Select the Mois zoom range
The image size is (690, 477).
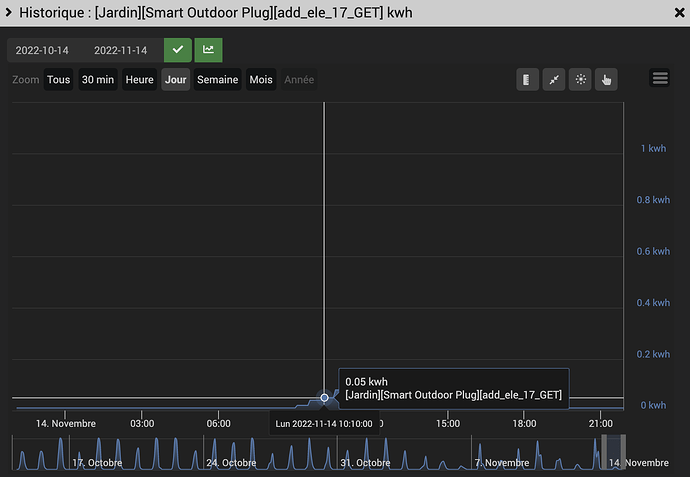[261, 80]
